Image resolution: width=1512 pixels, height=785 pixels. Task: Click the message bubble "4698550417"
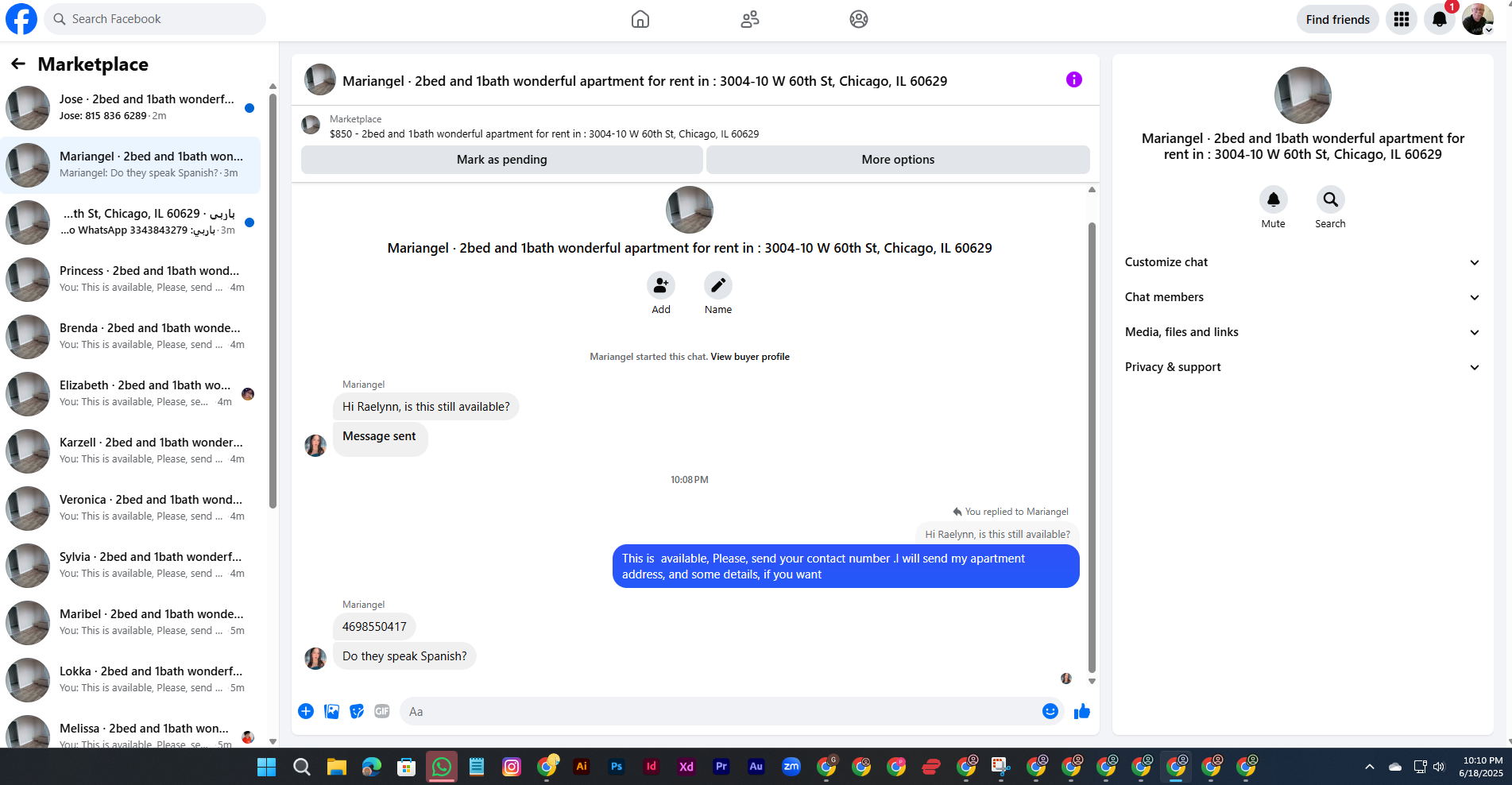pos(374,627)
